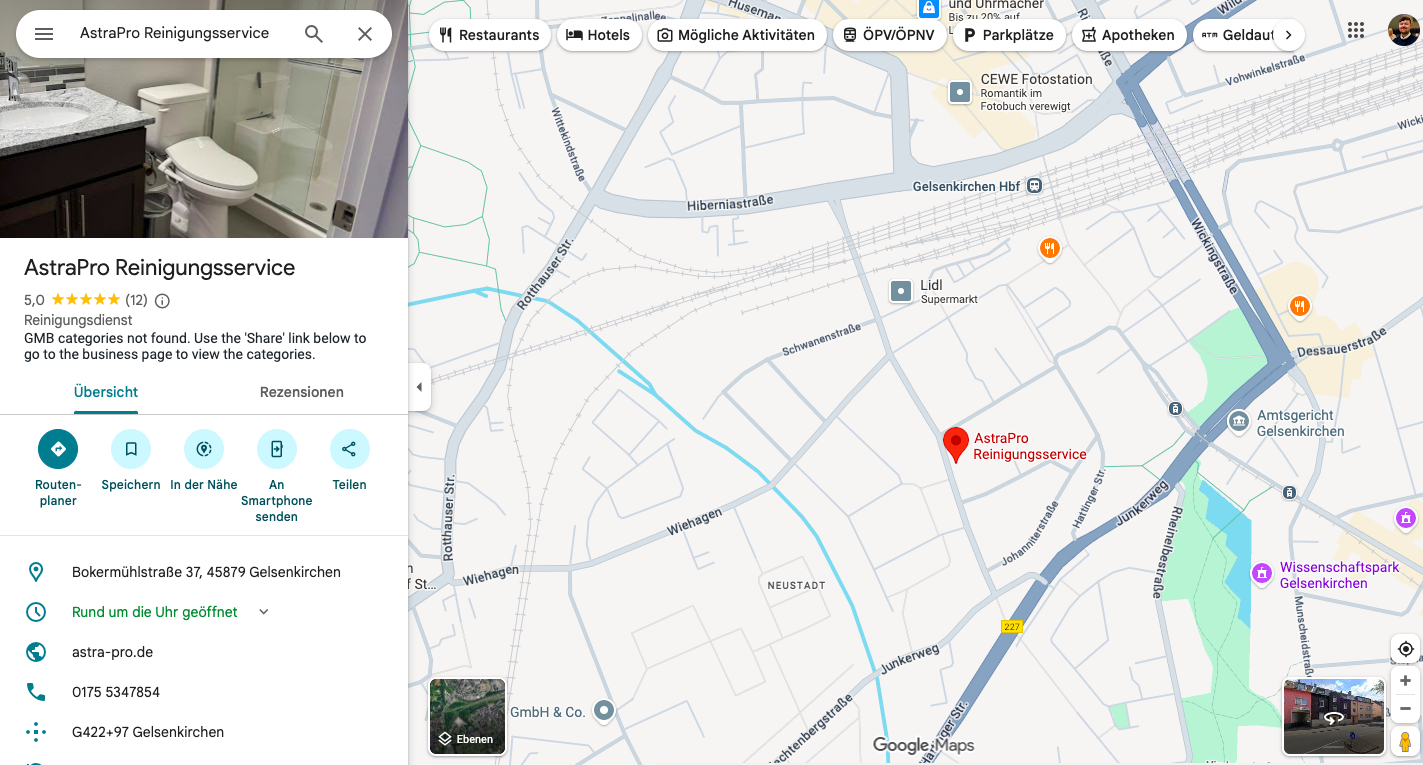Open the hamburger main menu icon

43,33
